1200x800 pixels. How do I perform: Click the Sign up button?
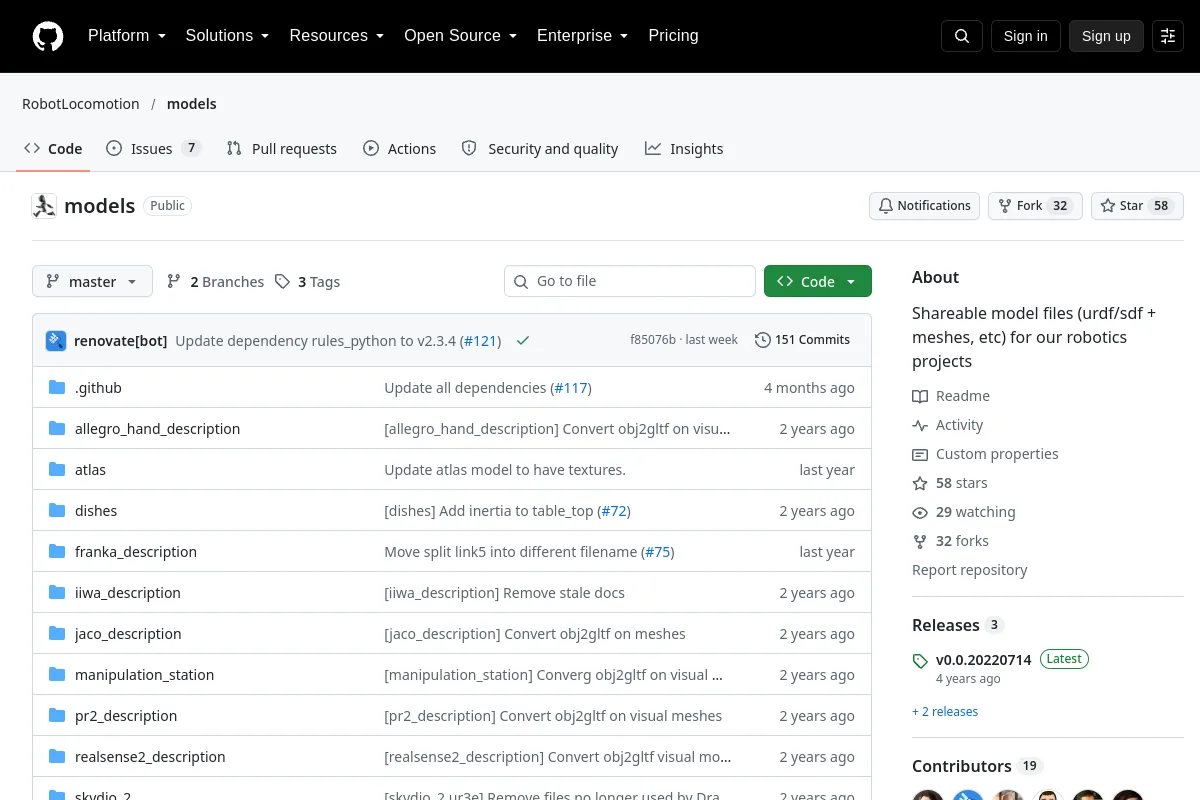tap(1106, 36)
